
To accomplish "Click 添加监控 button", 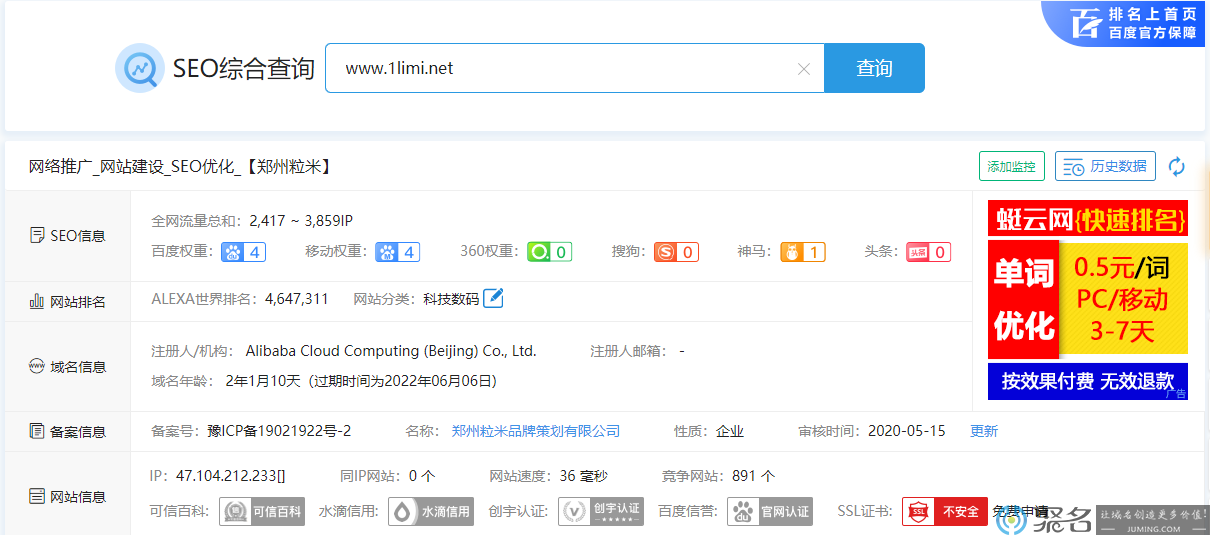I will (x=1011, y=166).
